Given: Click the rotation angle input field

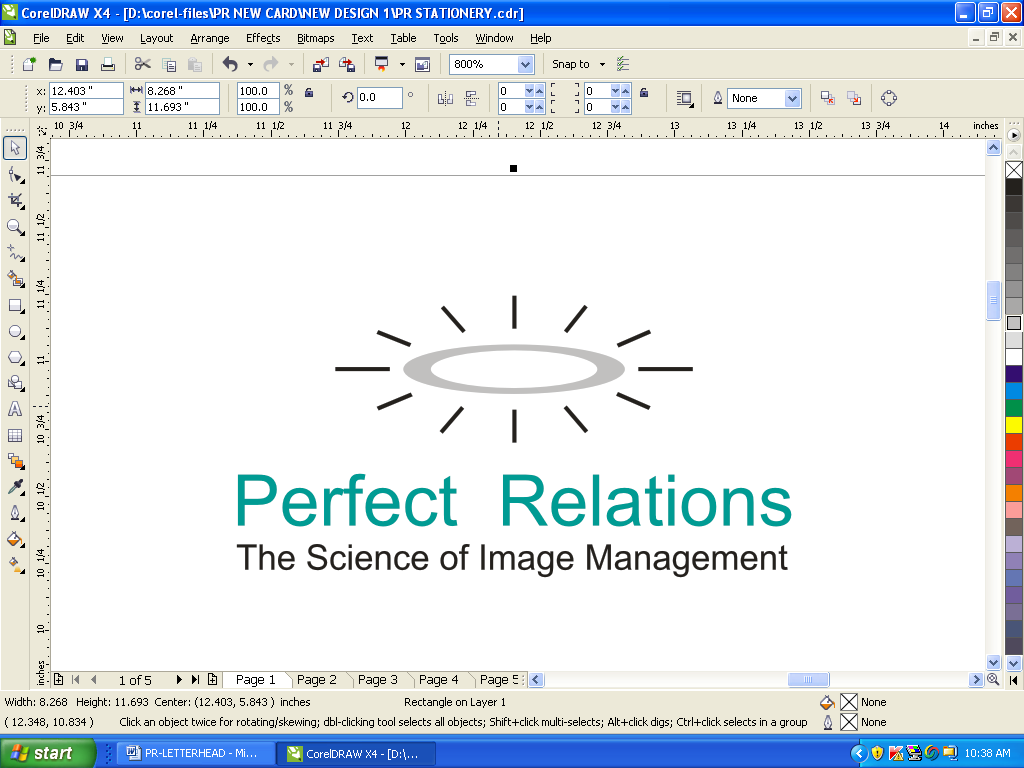Looking at the screenshot, I should [379, 97].
